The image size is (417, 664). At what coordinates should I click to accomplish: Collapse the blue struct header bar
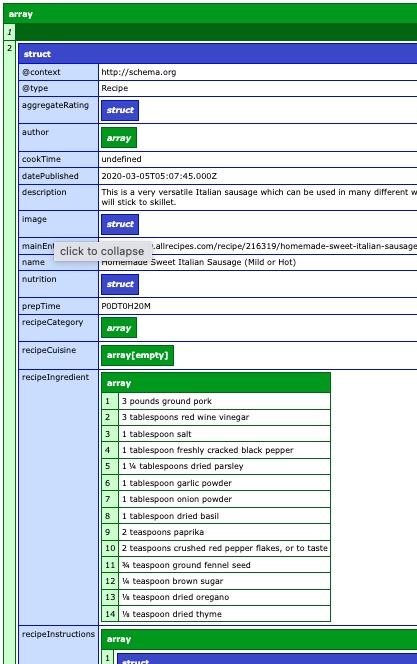(218, 54)
